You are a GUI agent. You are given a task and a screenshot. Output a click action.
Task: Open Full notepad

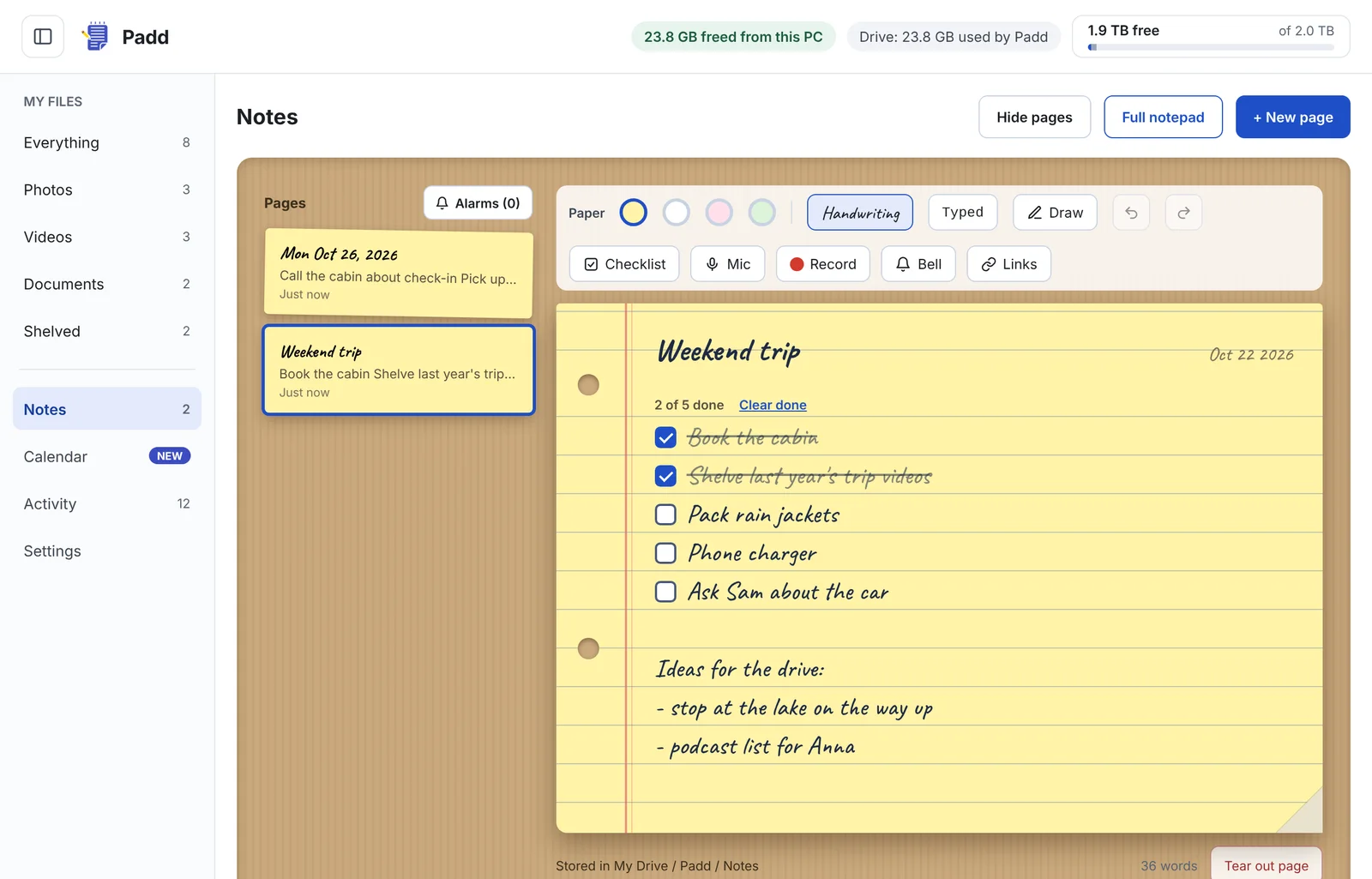tap(1163, 117)
